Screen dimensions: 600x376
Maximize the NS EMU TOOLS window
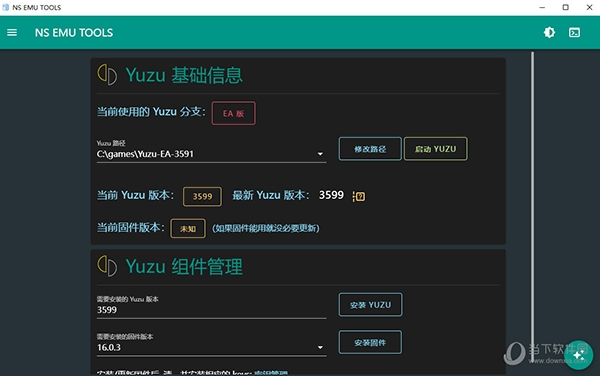tap(566, 7)
